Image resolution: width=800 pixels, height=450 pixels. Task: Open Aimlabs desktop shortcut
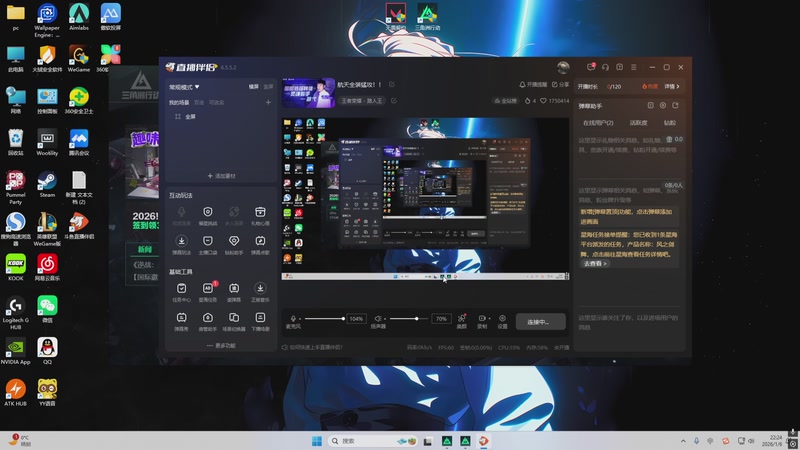[x=79, y=17]
